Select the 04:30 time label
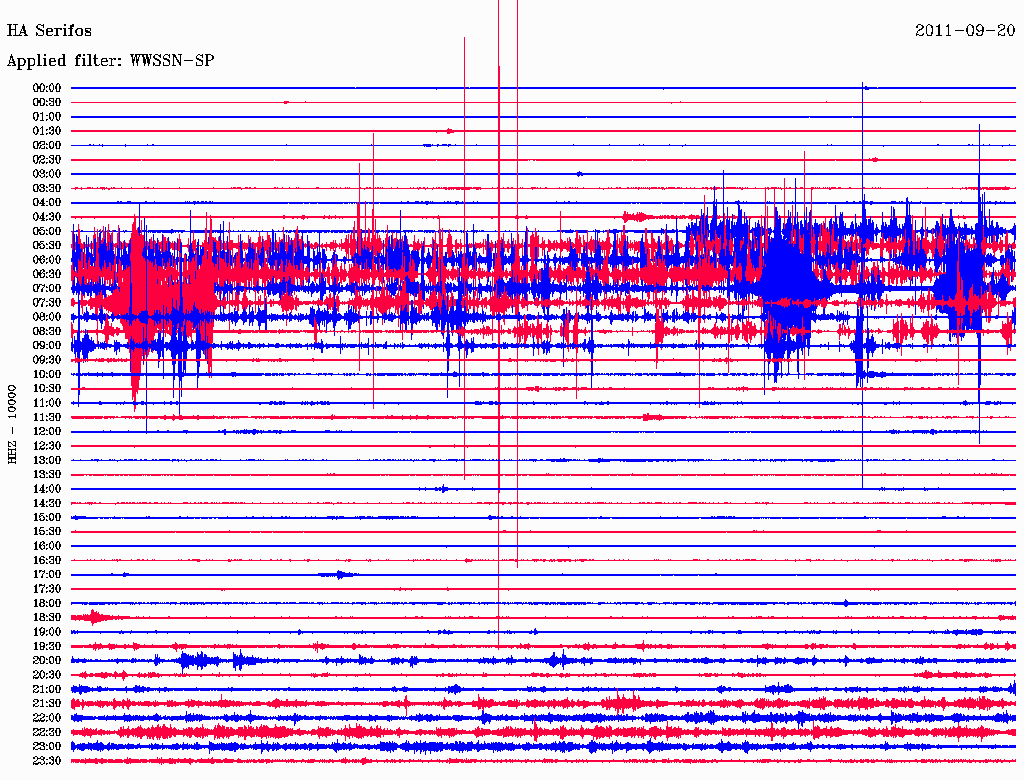The width and height of the screenshot is (1024, 780). pos(47,217)
